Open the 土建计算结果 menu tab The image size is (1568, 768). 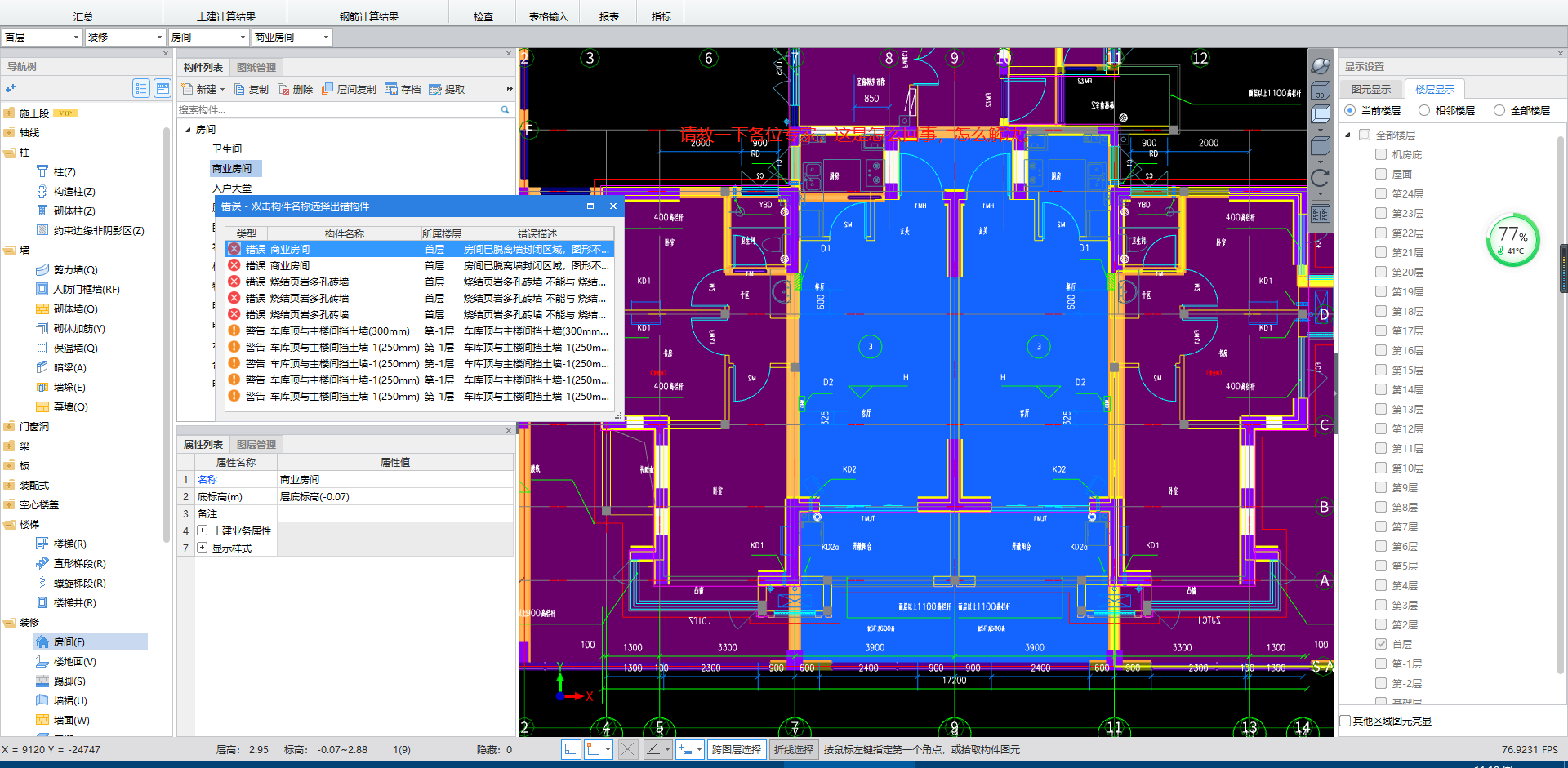point(226,16)
